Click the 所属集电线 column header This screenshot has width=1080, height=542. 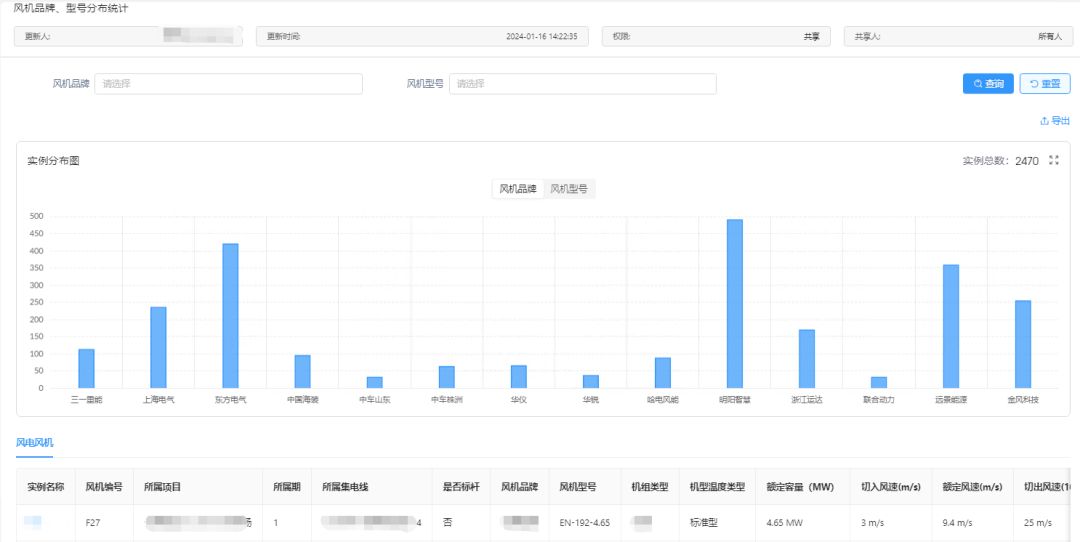(372, 487)
